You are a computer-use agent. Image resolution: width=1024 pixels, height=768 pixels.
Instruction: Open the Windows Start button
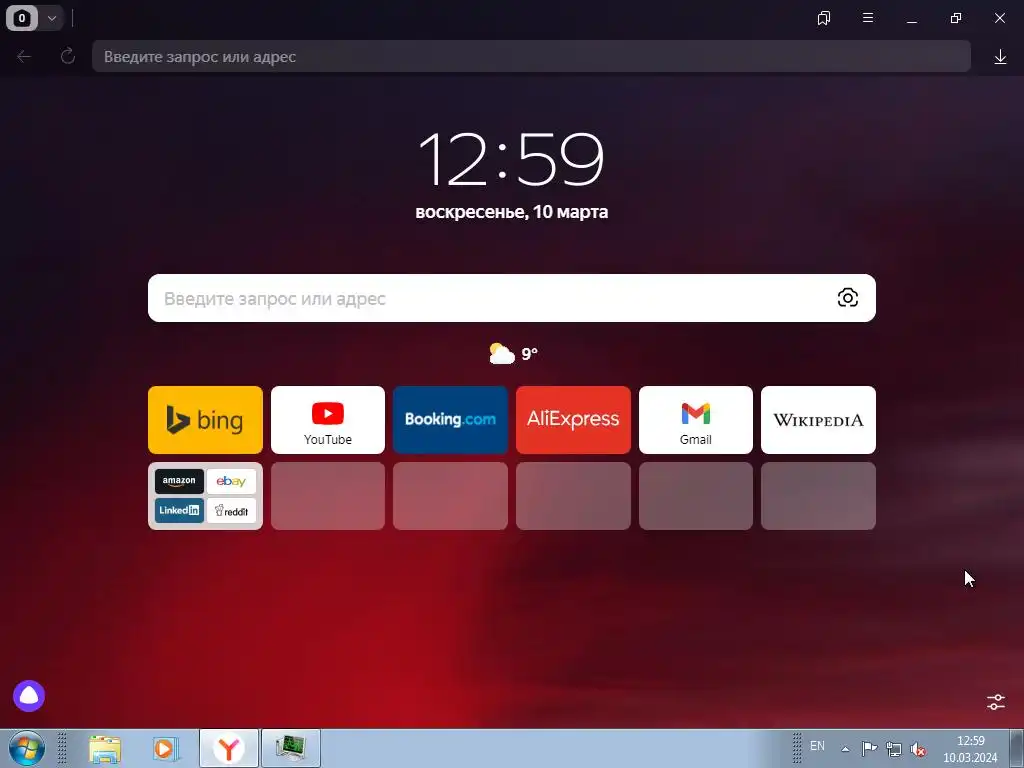pyautogui.click(x=27, y=748)
